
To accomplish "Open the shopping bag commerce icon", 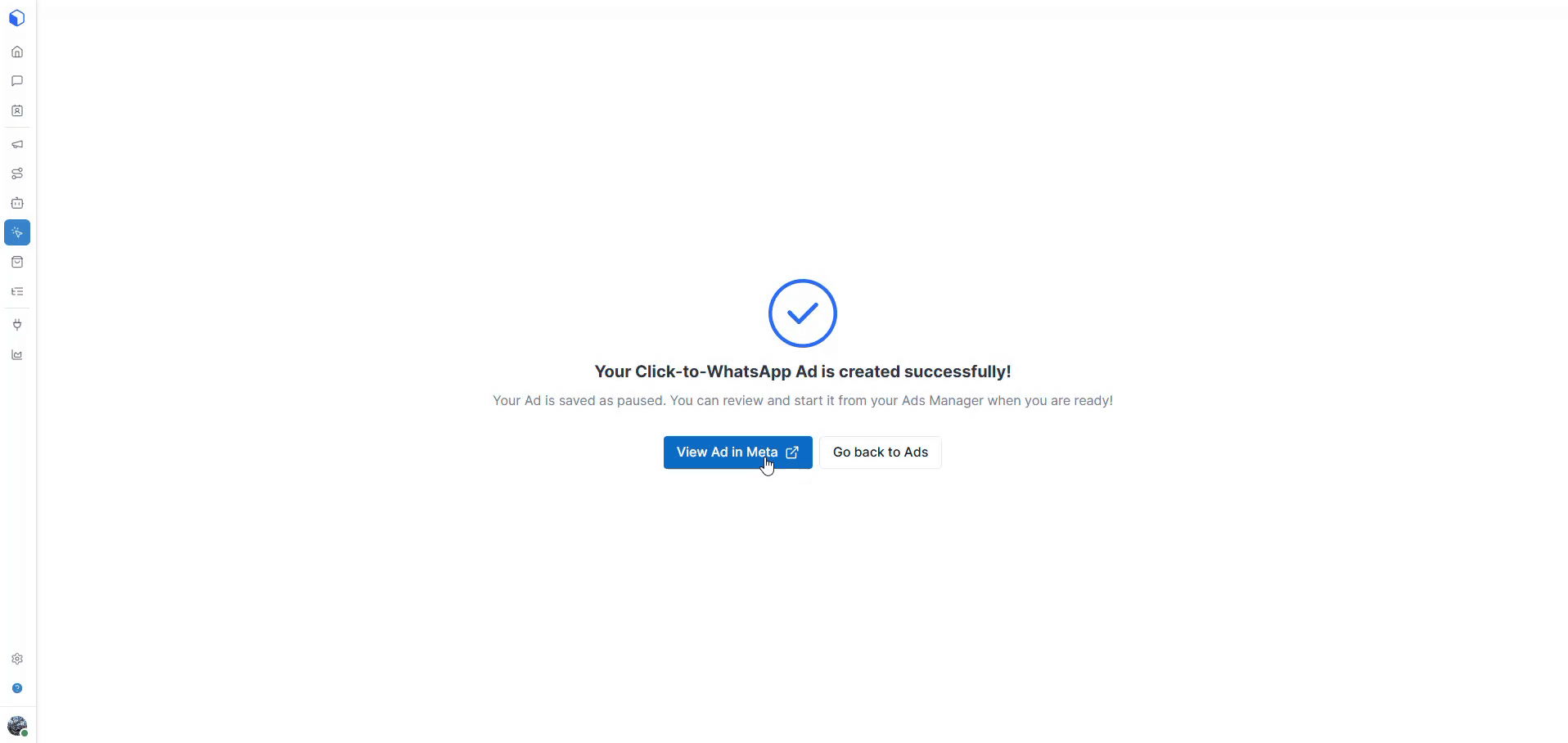I will coord(17,262).
